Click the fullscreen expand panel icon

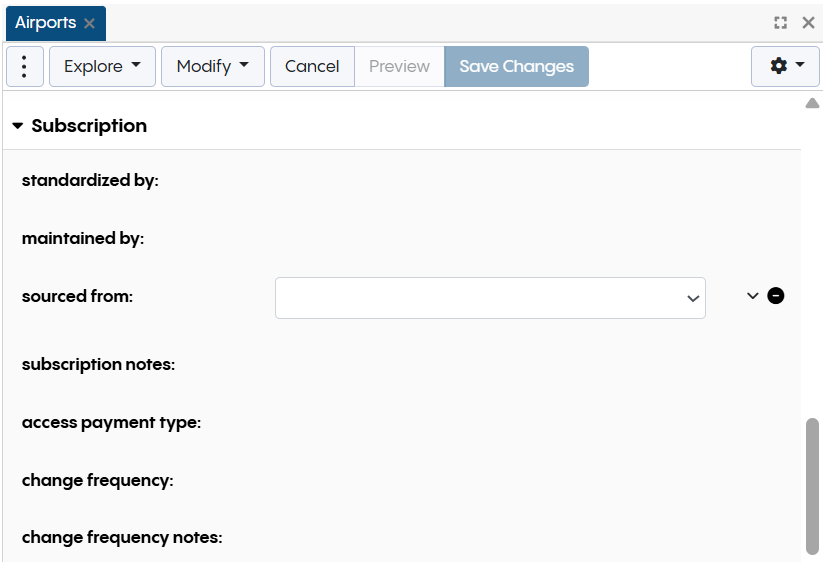pyautogui.click(x=780, y=23)
